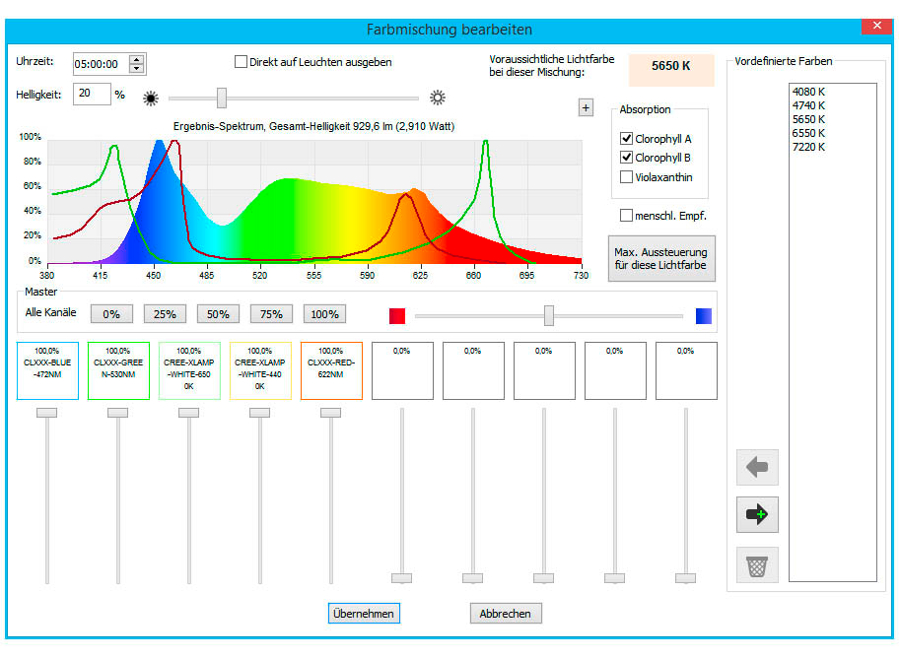
Task: Click the red color square icon
Action: pyautogui.click(x=397, y=316)
